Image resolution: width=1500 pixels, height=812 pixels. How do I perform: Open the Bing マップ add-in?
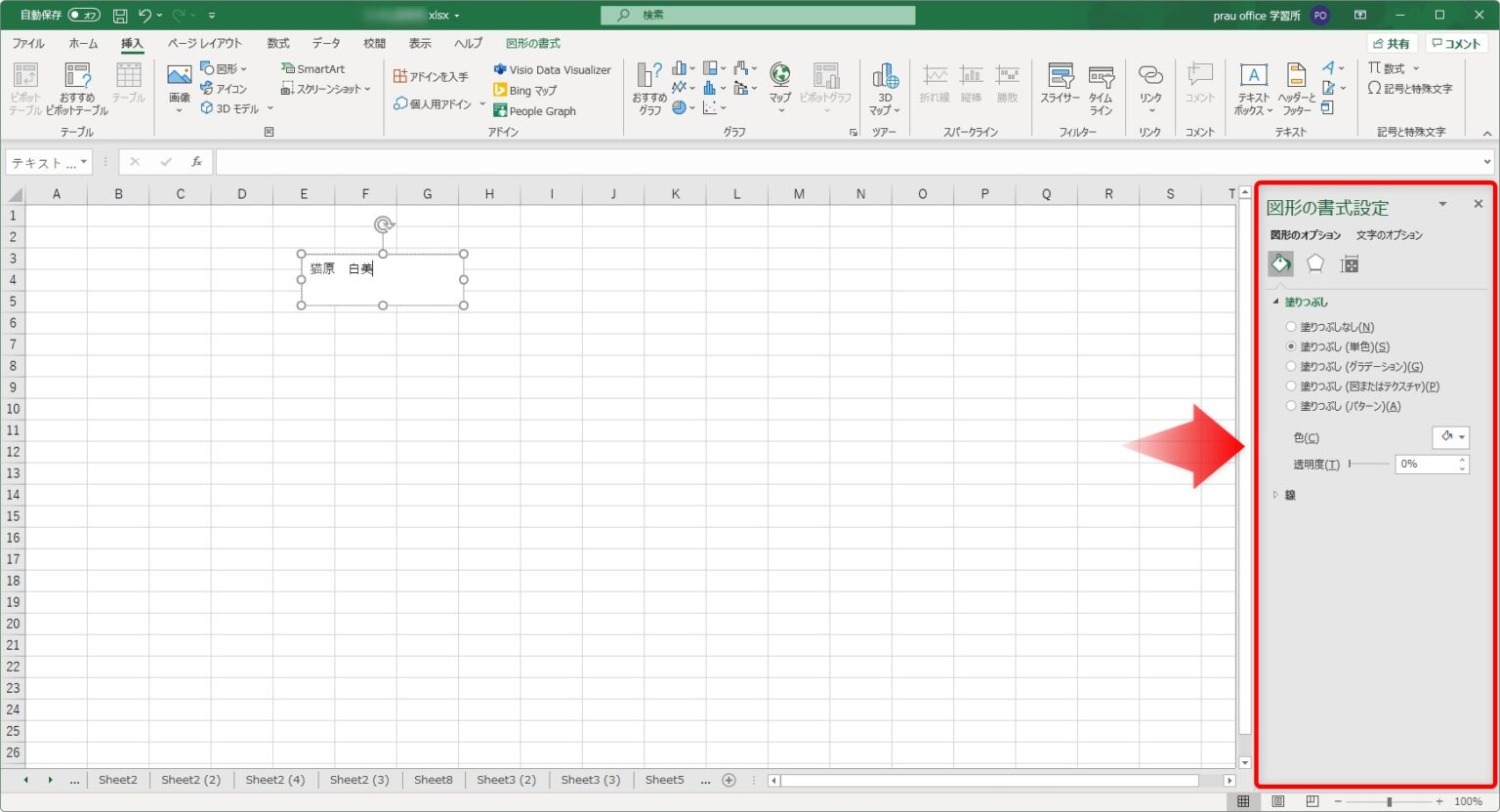(525, 90)
